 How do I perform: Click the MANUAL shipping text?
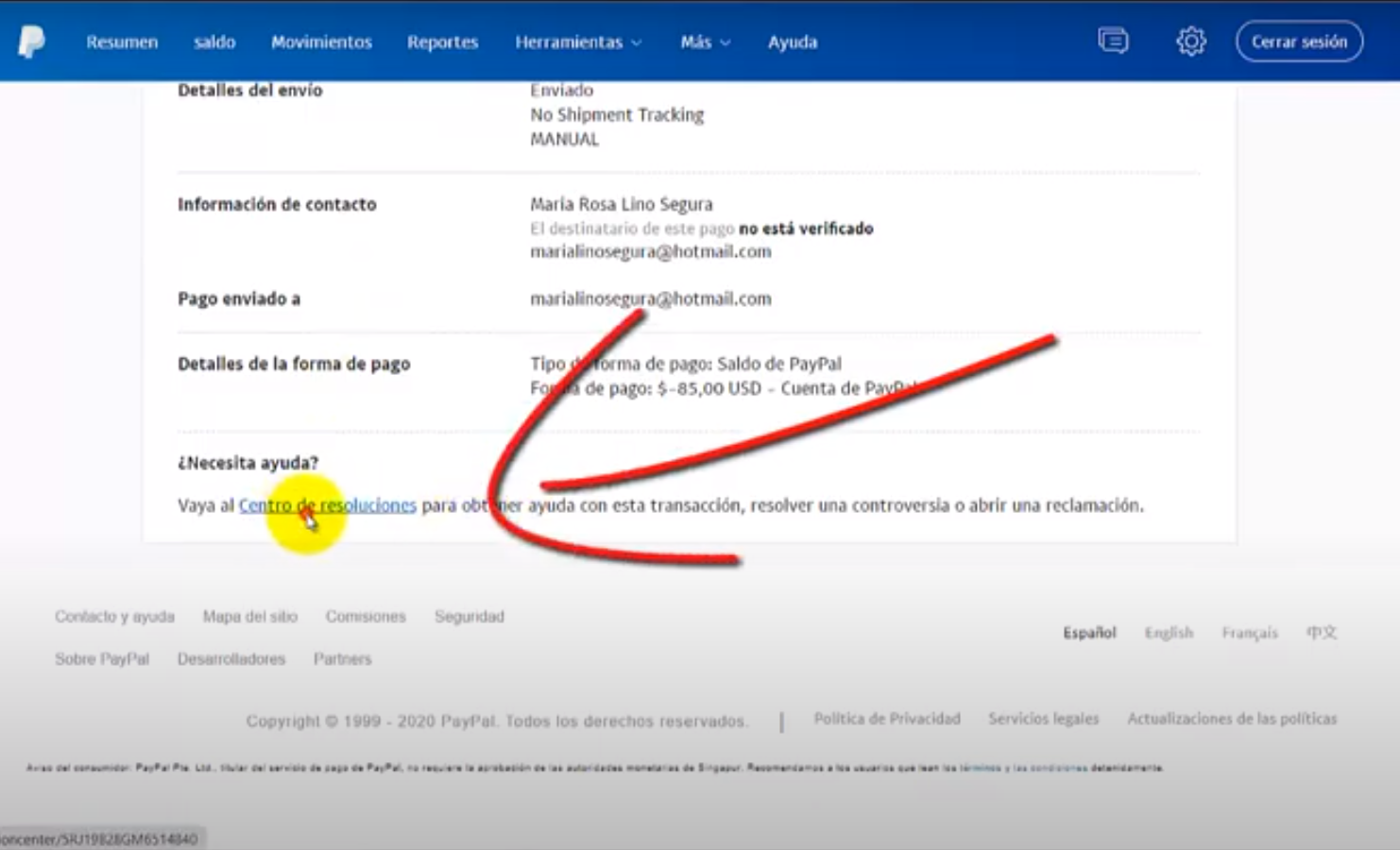pos(564,140)
